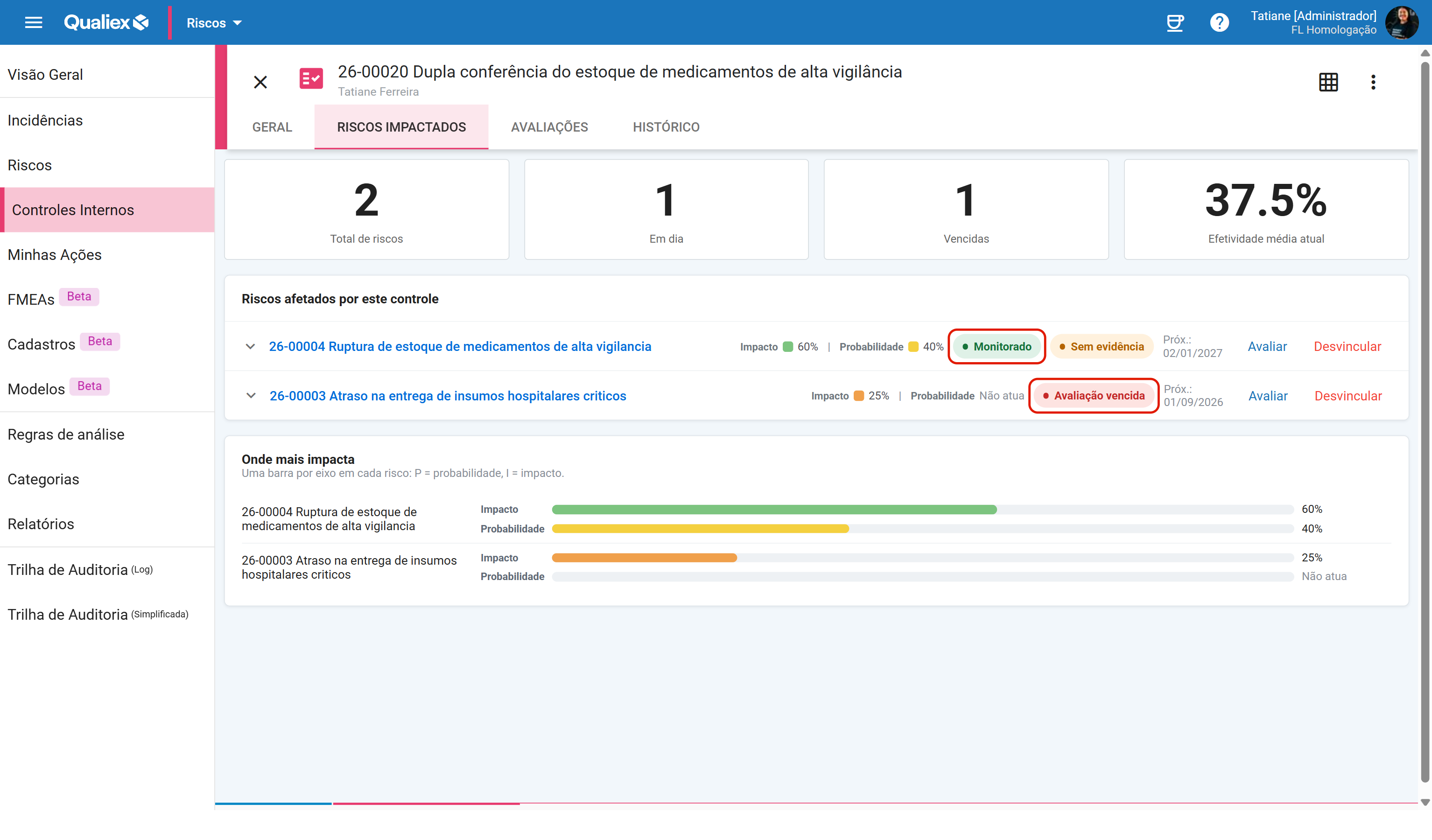
Task: Go to Visão Geral in sidebar
Action: coord(107,75)
